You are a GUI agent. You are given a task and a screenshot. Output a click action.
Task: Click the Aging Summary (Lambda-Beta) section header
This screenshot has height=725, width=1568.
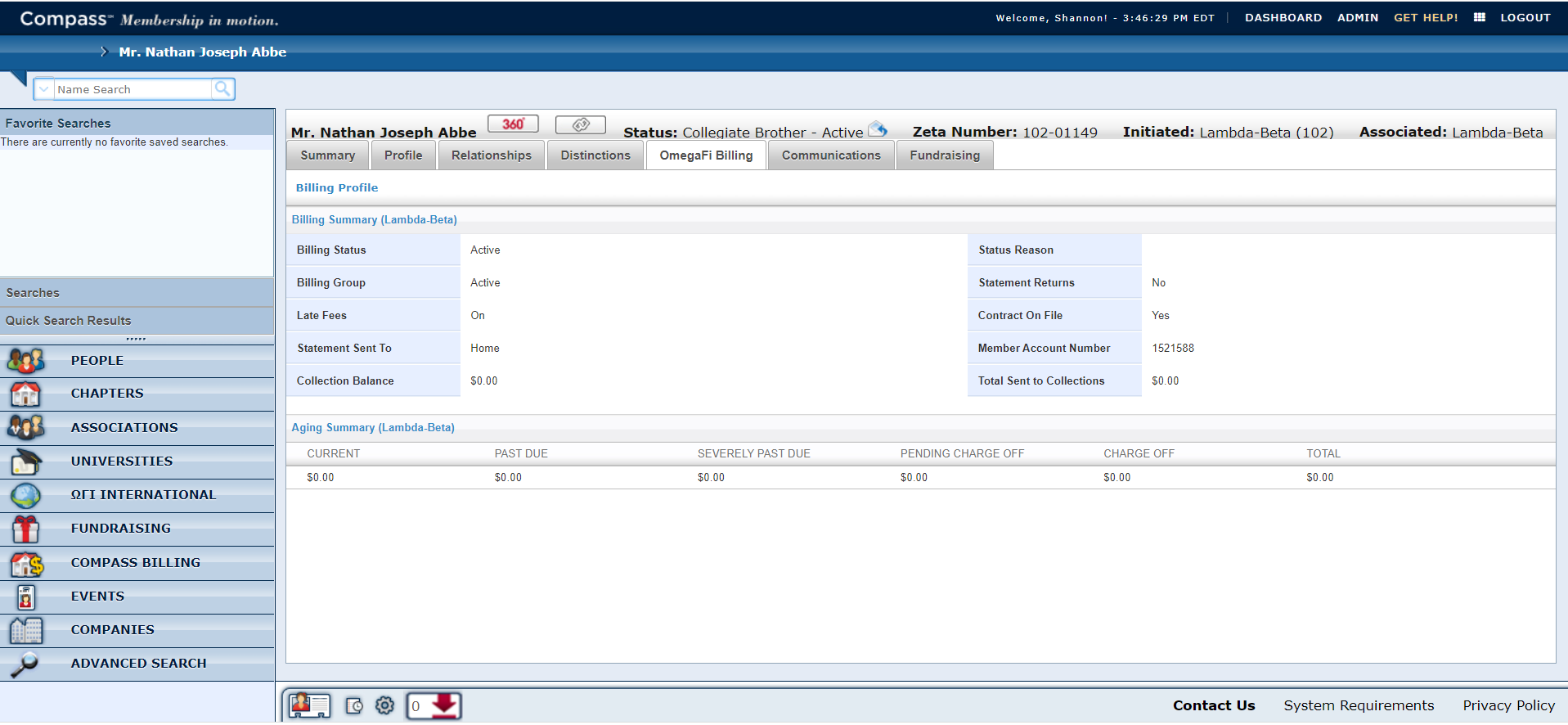coord(373,427)
